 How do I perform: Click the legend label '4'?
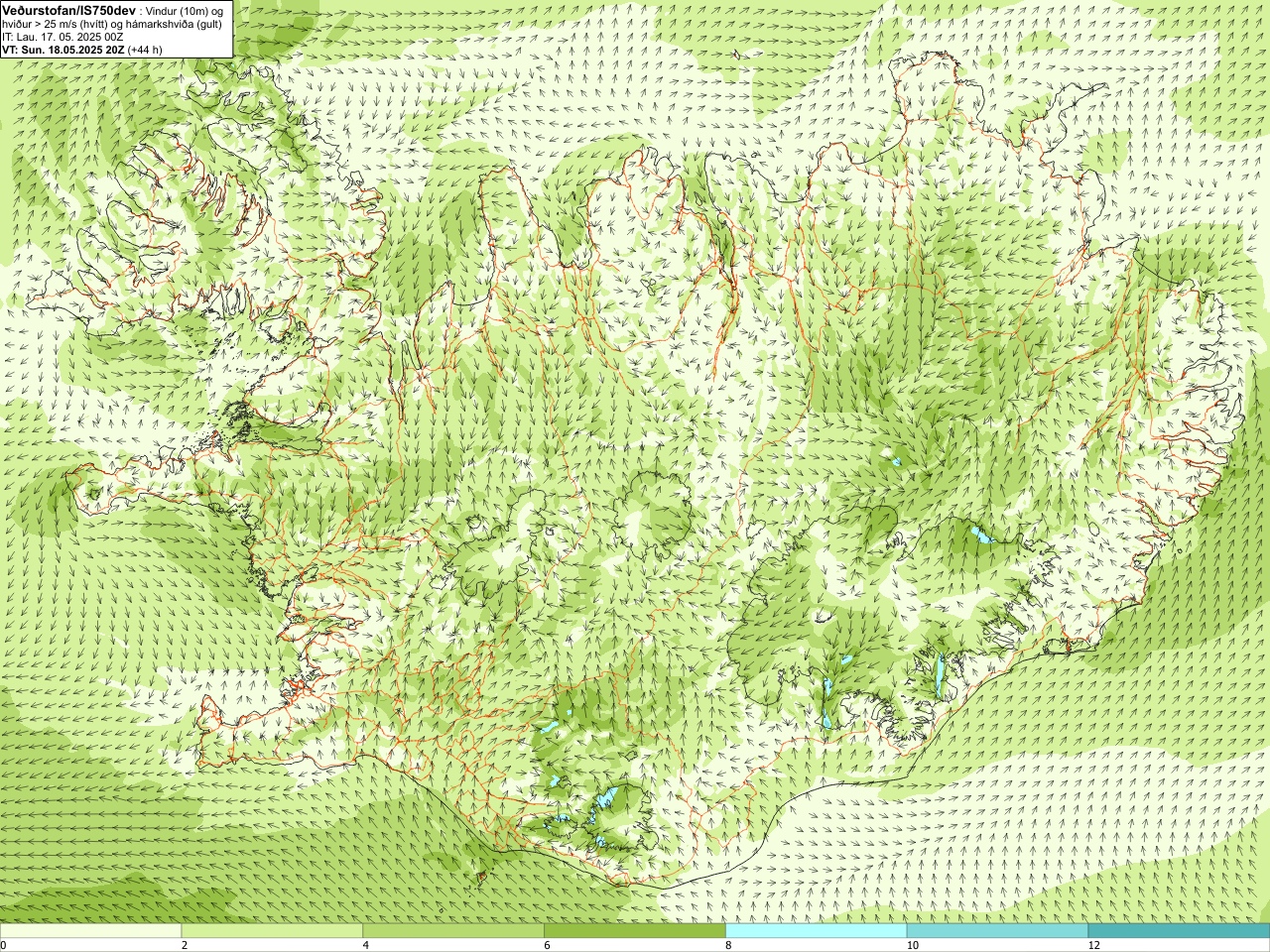pyautogui.click(x=366, y=945)
